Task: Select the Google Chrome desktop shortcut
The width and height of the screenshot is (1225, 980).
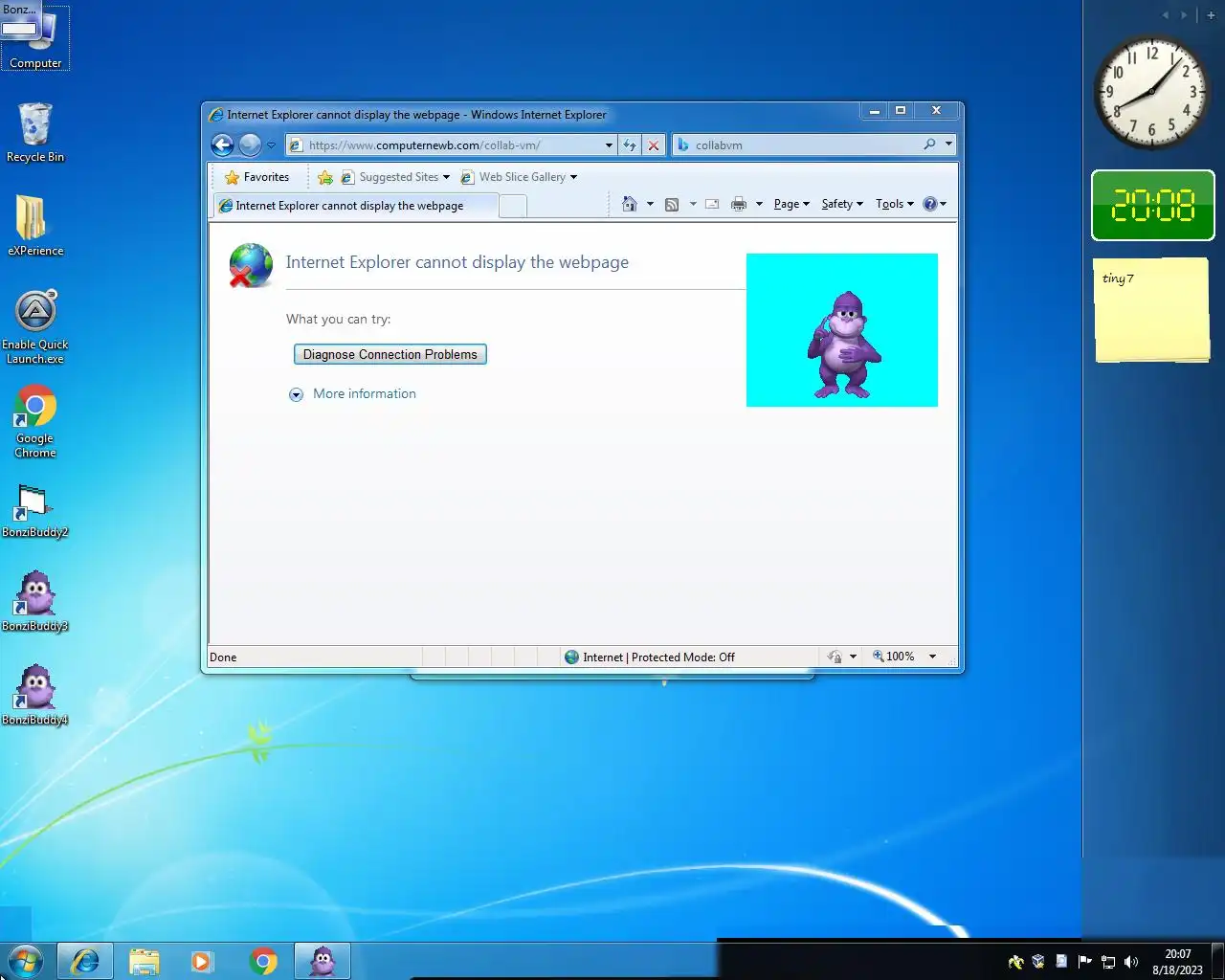Action: 35,421
